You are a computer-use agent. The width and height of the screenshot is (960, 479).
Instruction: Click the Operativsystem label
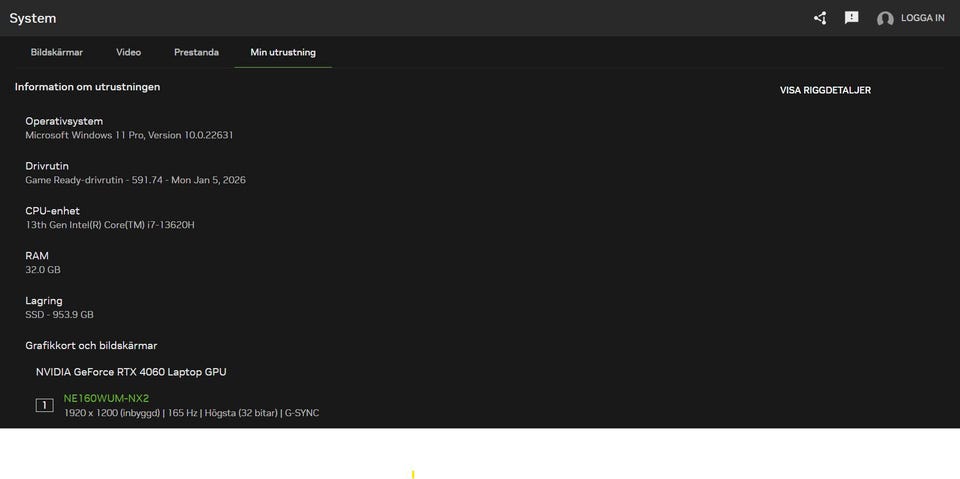tap(64, 121)
